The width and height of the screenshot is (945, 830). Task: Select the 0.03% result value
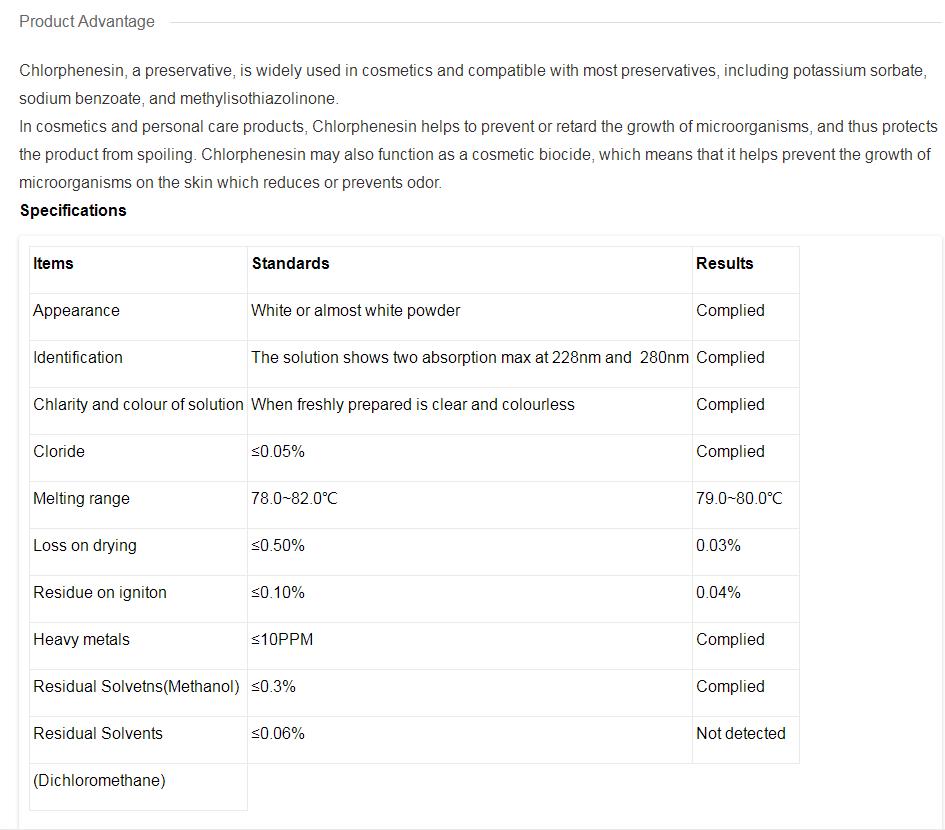click(x=718, y=545)
